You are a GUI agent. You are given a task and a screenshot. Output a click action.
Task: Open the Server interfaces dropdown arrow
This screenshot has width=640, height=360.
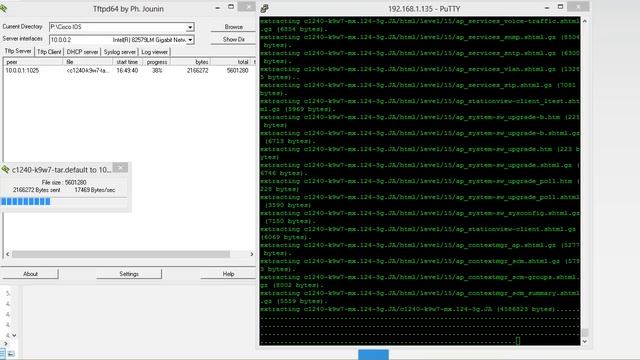(190, 40)
